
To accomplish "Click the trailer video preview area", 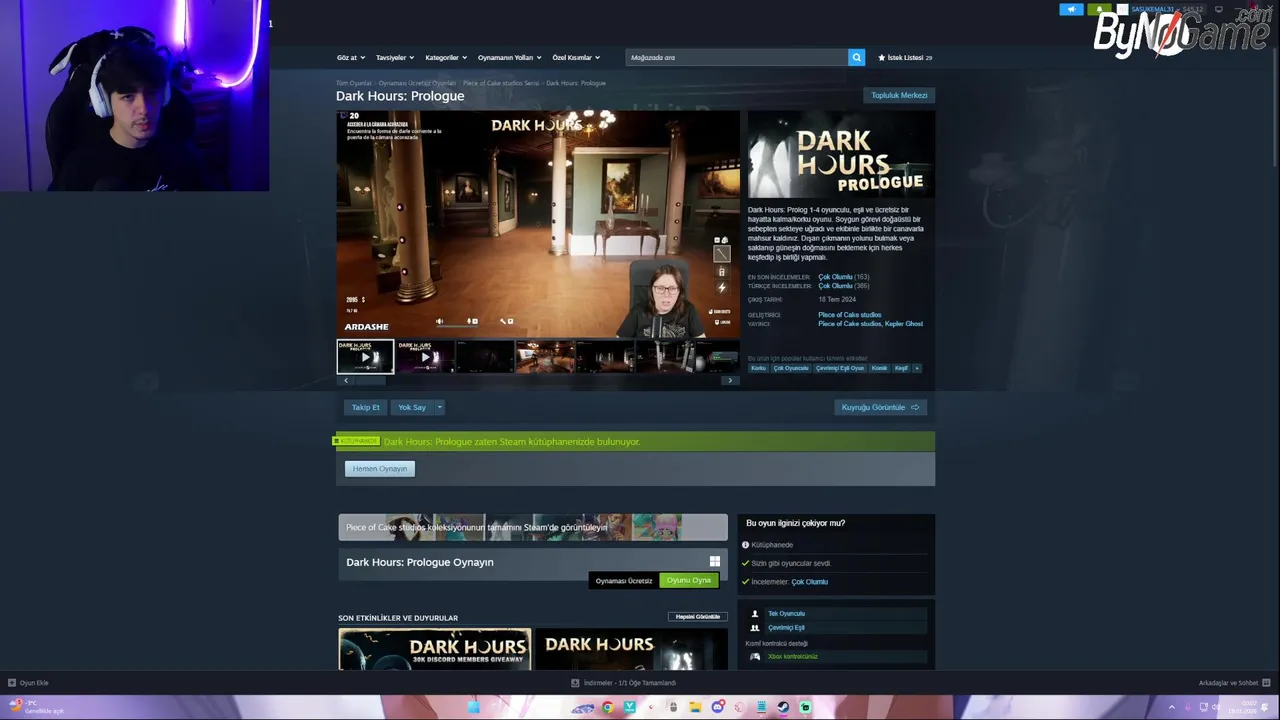I will [538, 224].
